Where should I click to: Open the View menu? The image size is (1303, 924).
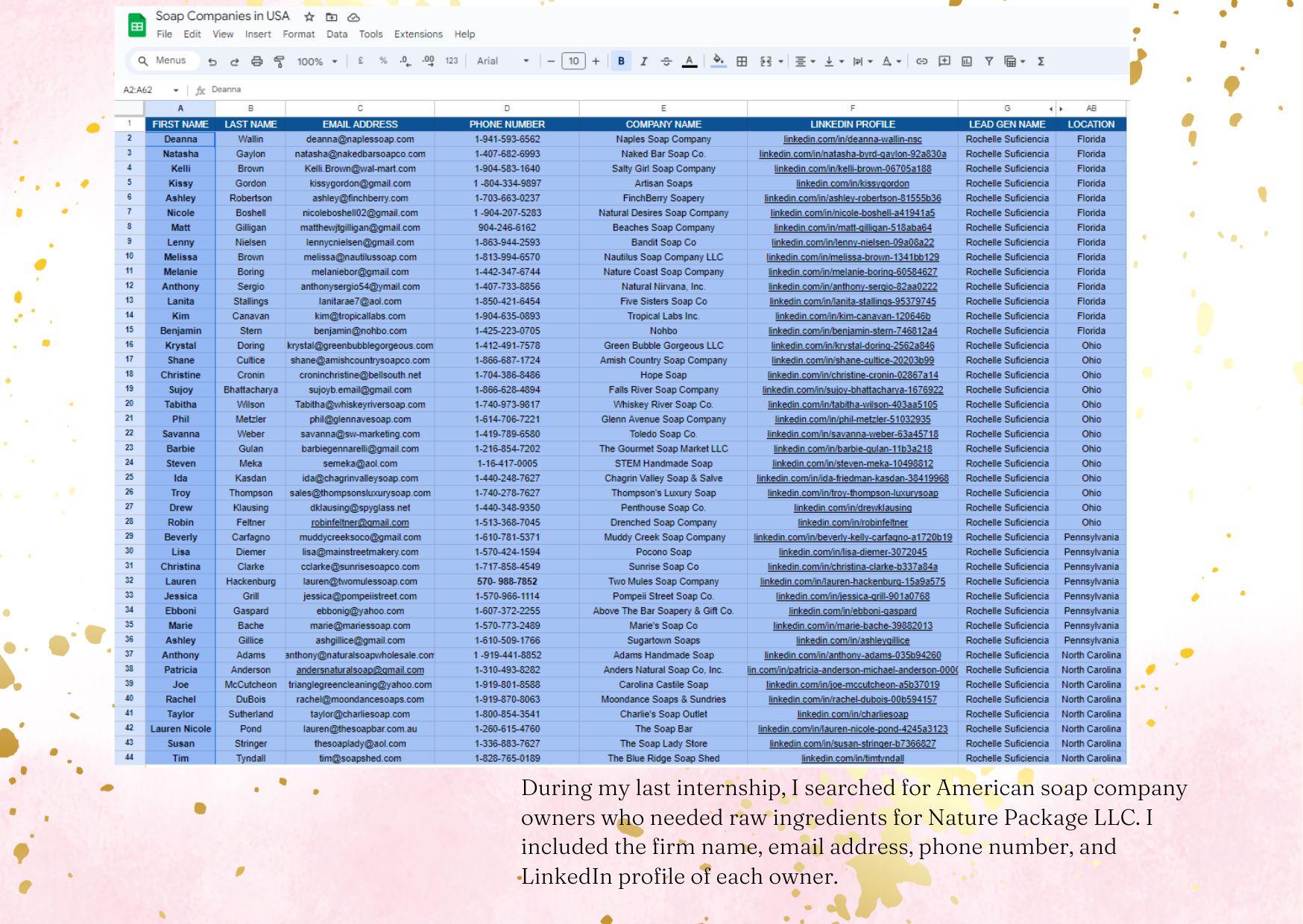[223, 34]
